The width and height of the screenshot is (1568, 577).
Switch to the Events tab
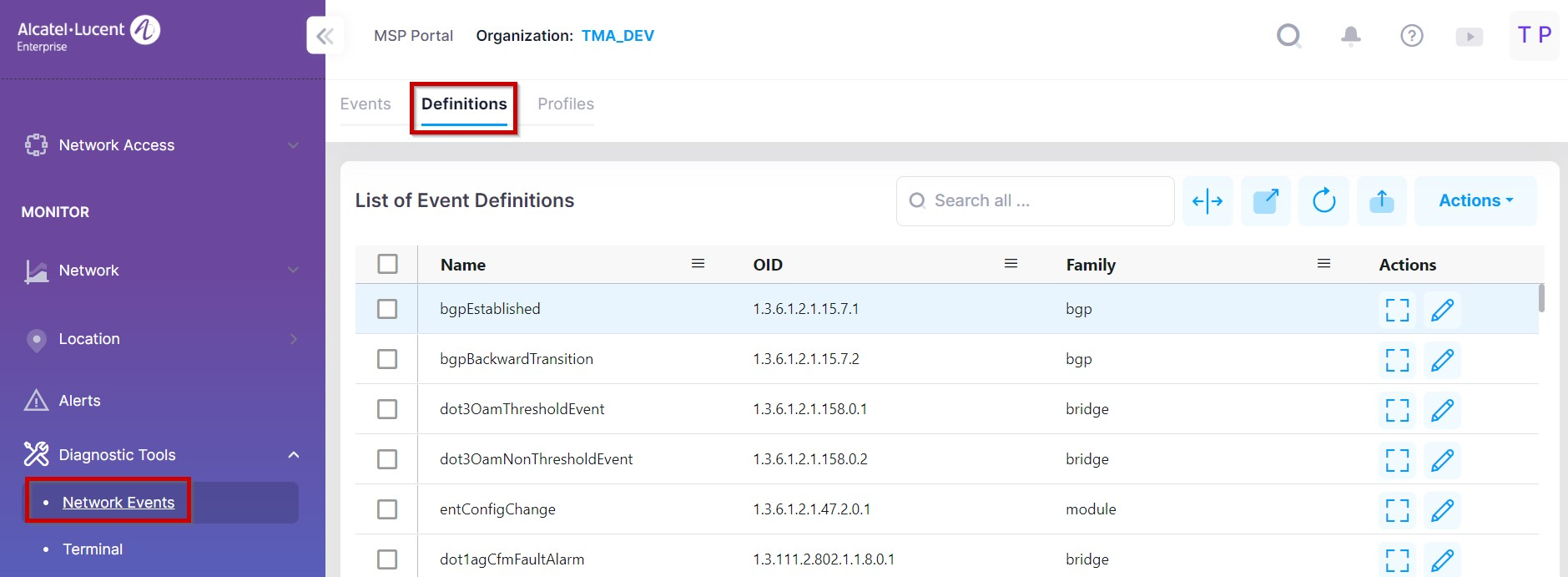pyautogui.click(x=366, y=104)
